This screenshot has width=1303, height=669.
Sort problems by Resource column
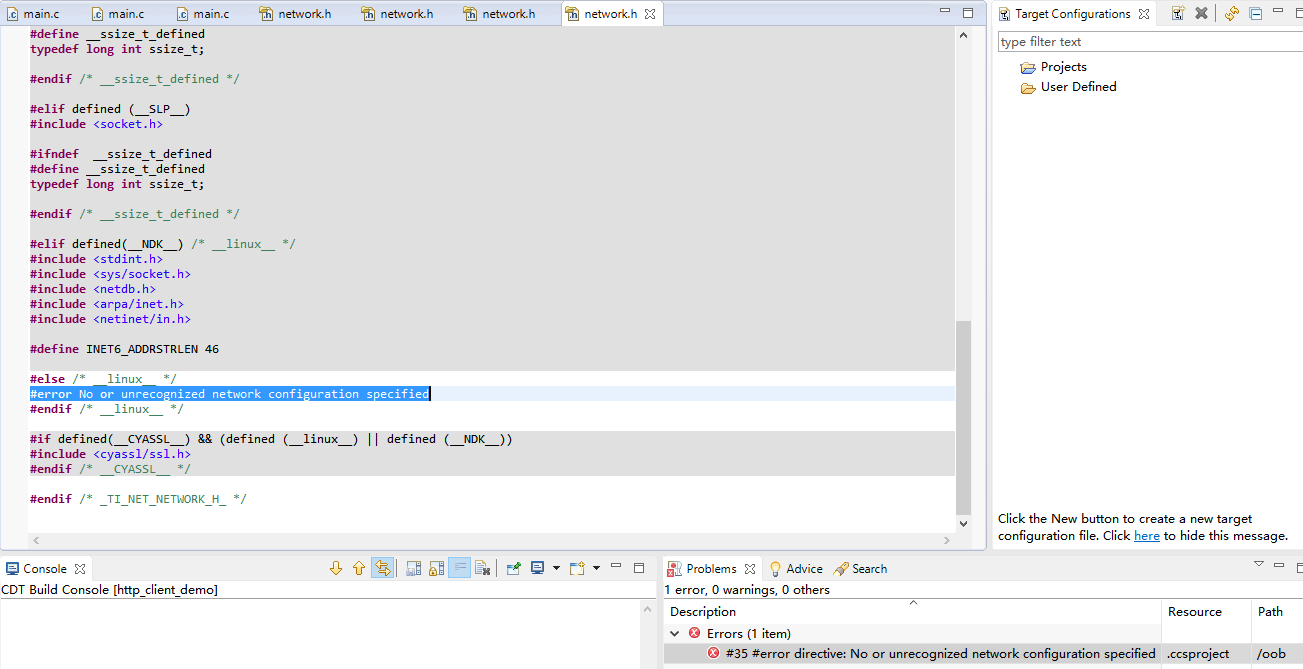pyautogui.click(x=1206, y=612)
